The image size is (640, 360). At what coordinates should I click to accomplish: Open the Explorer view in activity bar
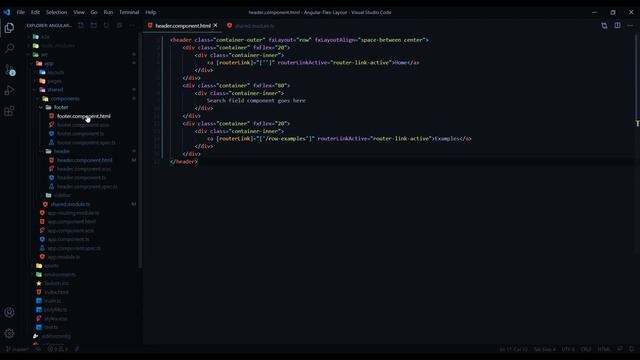[9, 28]
